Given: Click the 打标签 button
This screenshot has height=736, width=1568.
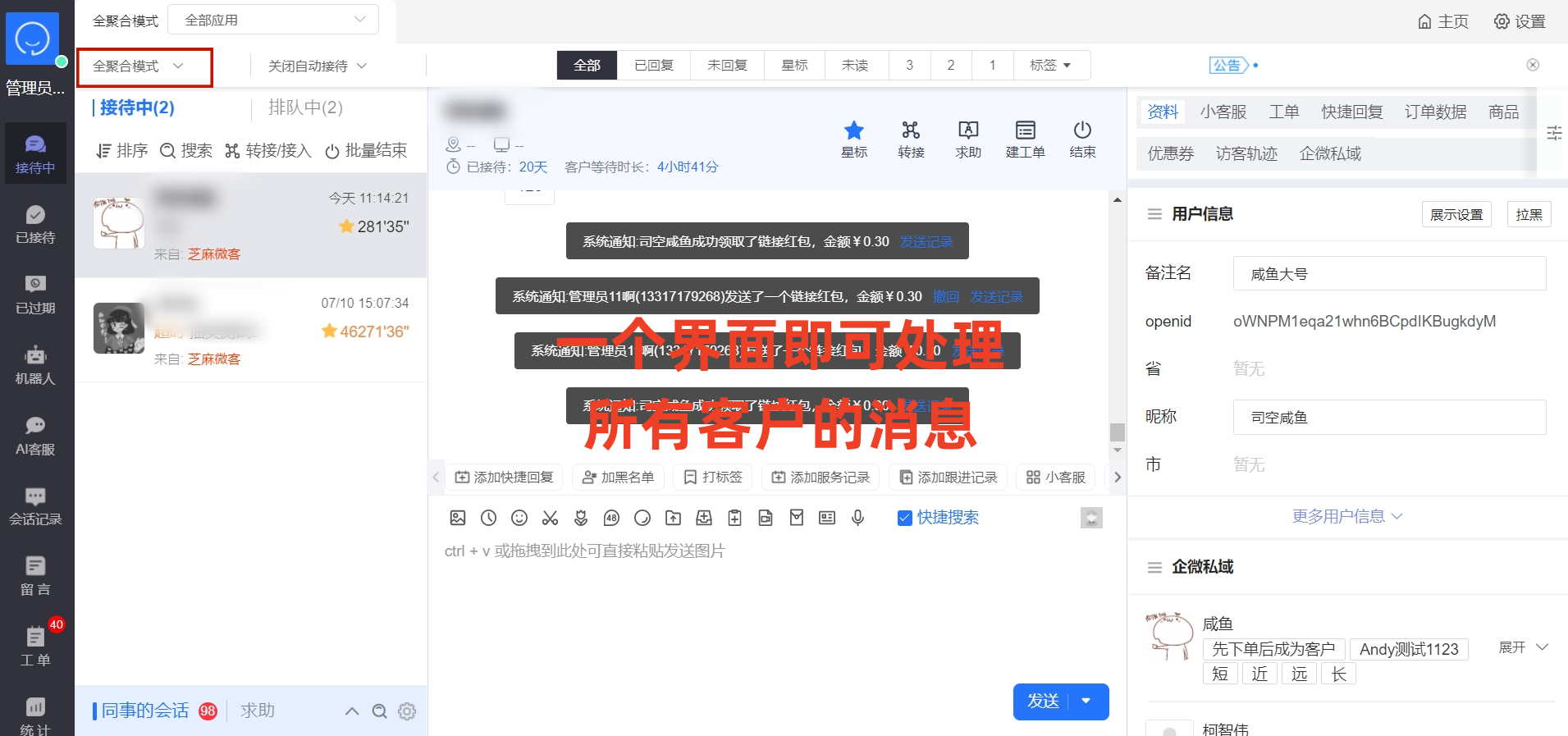Looking at the screenshot, I should point(713,477).
